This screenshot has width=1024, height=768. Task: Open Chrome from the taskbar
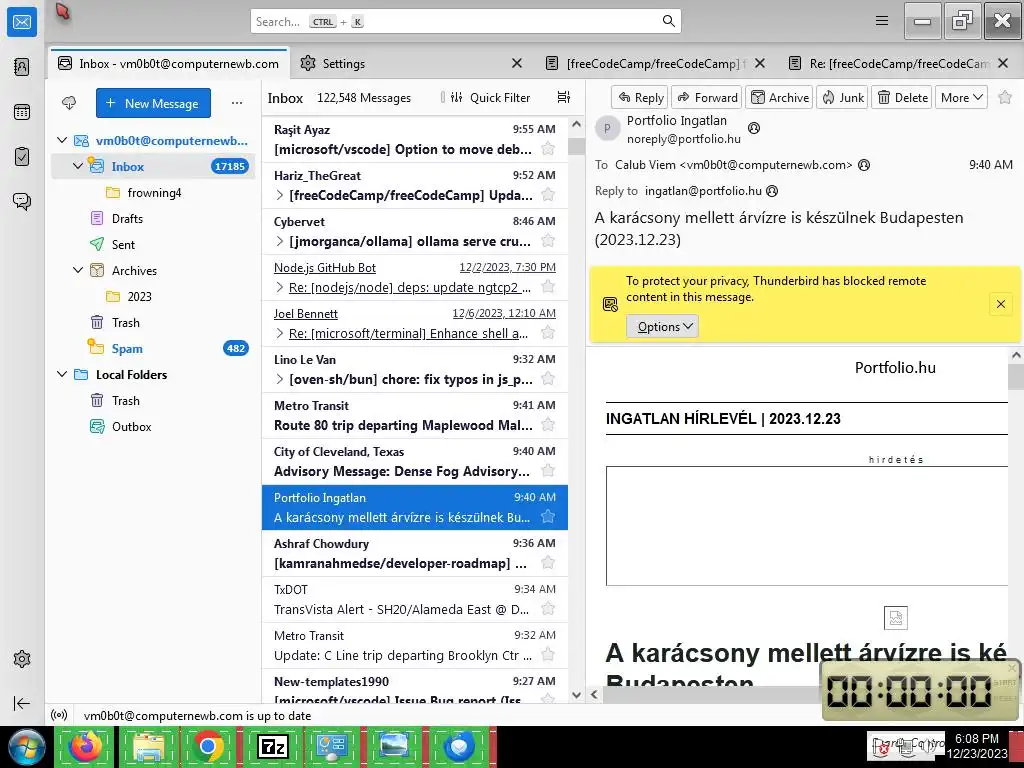coord(208,746)
